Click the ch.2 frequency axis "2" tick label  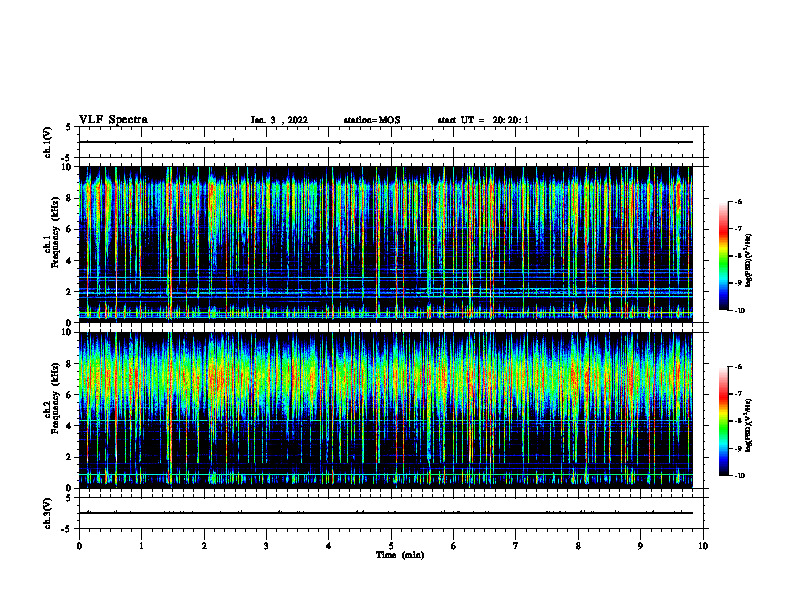tap(69, 457)
